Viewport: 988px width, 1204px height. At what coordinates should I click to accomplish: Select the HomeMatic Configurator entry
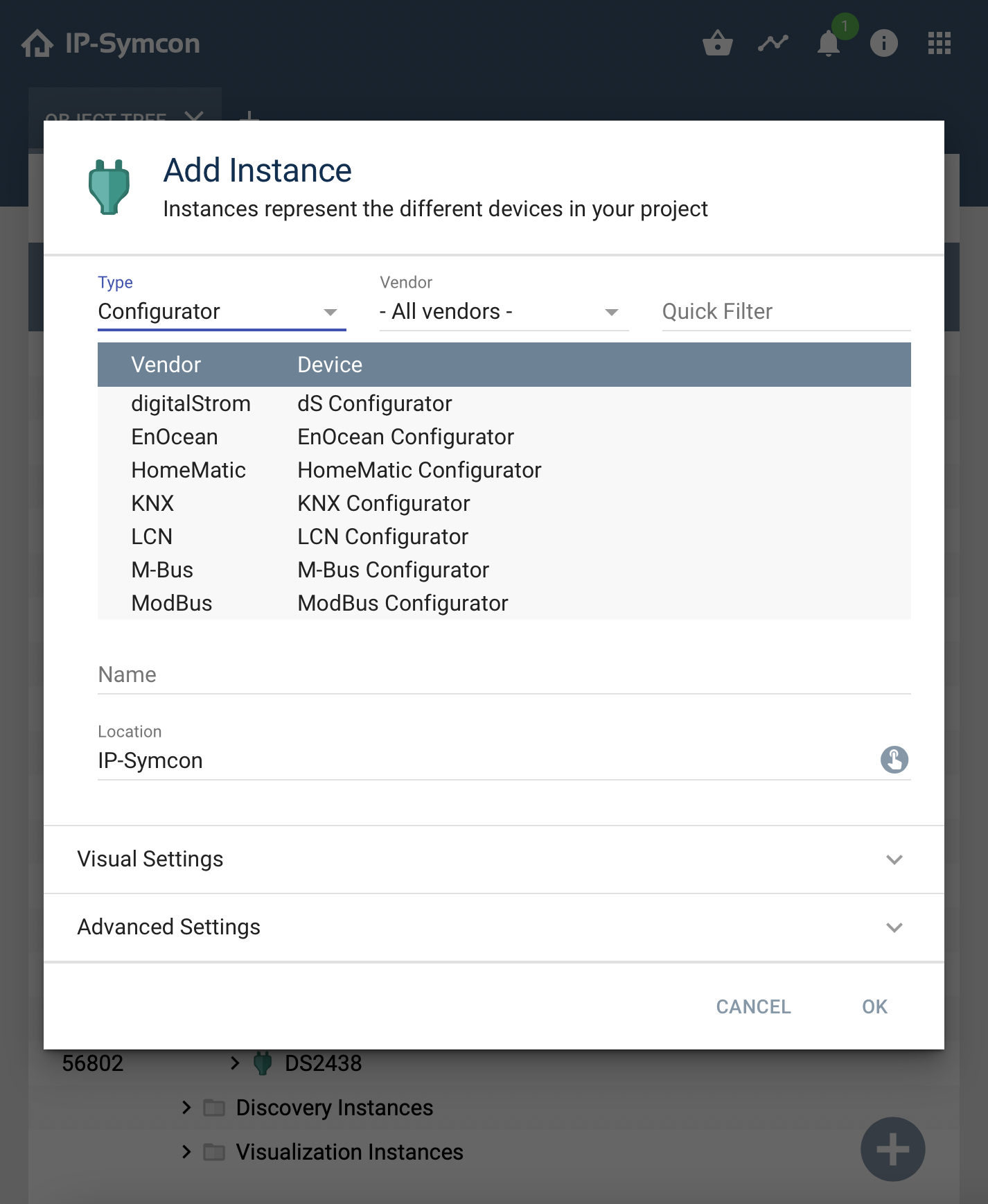click(418, 470)
